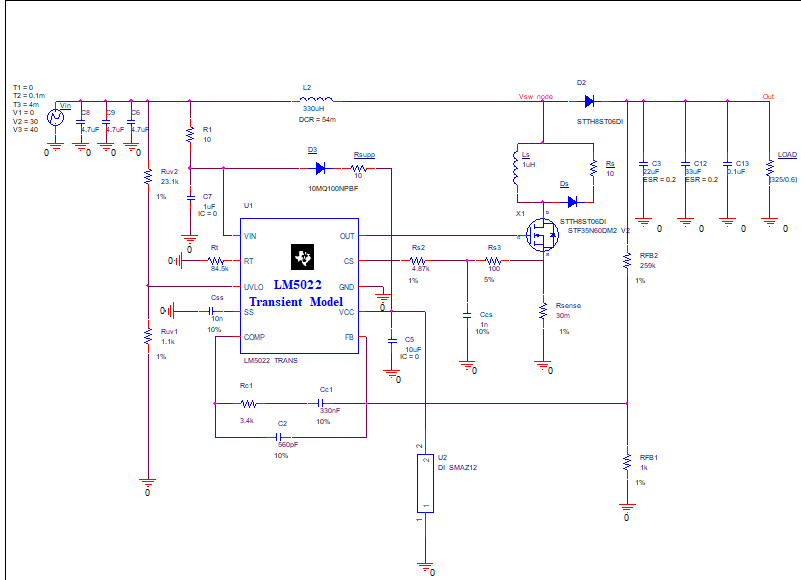The image size is (801, 580).
Task: Click the VIN pin label on U1
Action: 250,236
